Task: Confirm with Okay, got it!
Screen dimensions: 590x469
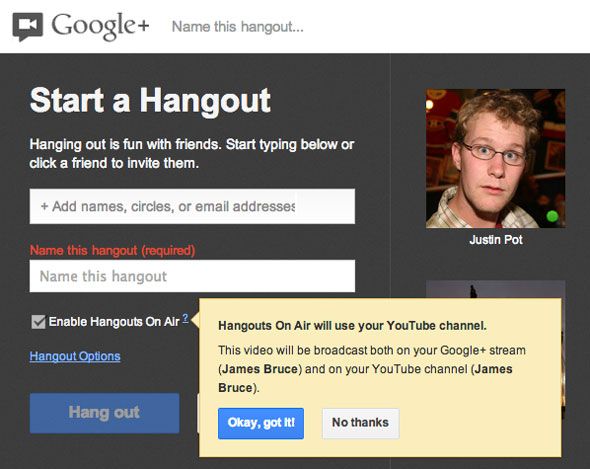Action: point(261,423)
